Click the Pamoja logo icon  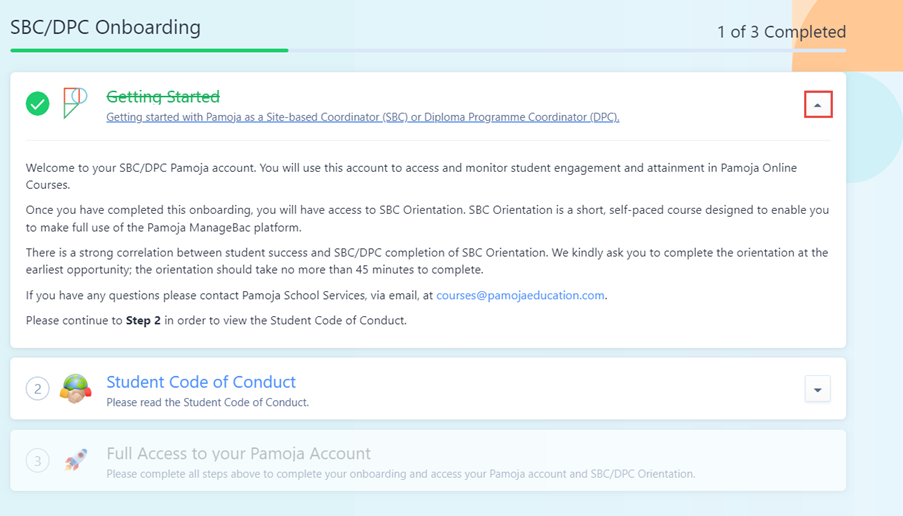(x=75, y=103)
